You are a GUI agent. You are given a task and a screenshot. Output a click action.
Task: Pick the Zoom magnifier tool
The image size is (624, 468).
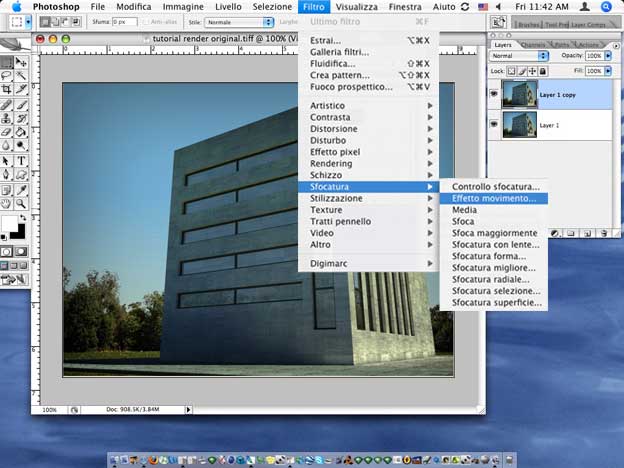pyautogui.click(x=21, y=202)
